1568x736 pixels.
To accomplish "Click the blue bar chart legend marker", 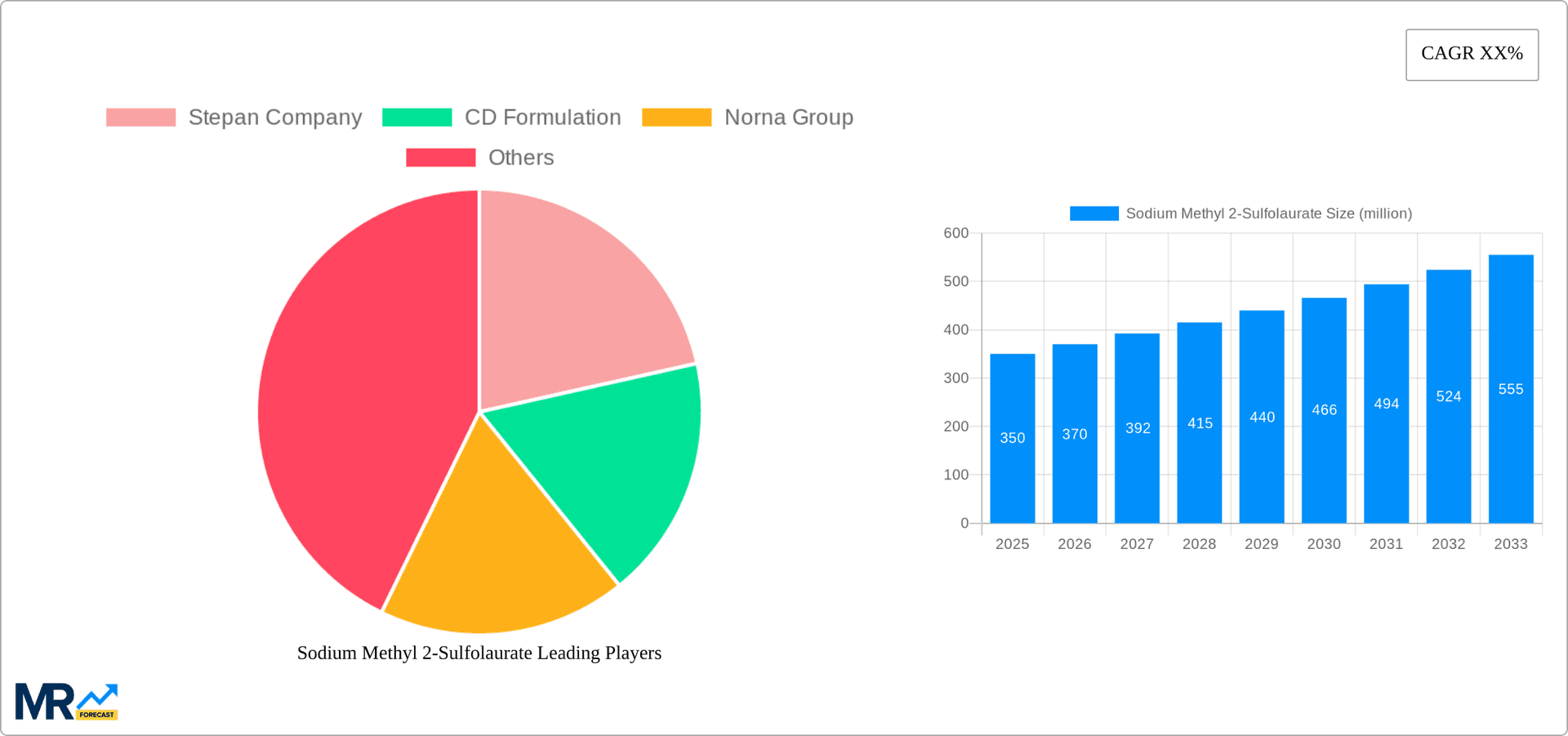I will coord(1094,213).
